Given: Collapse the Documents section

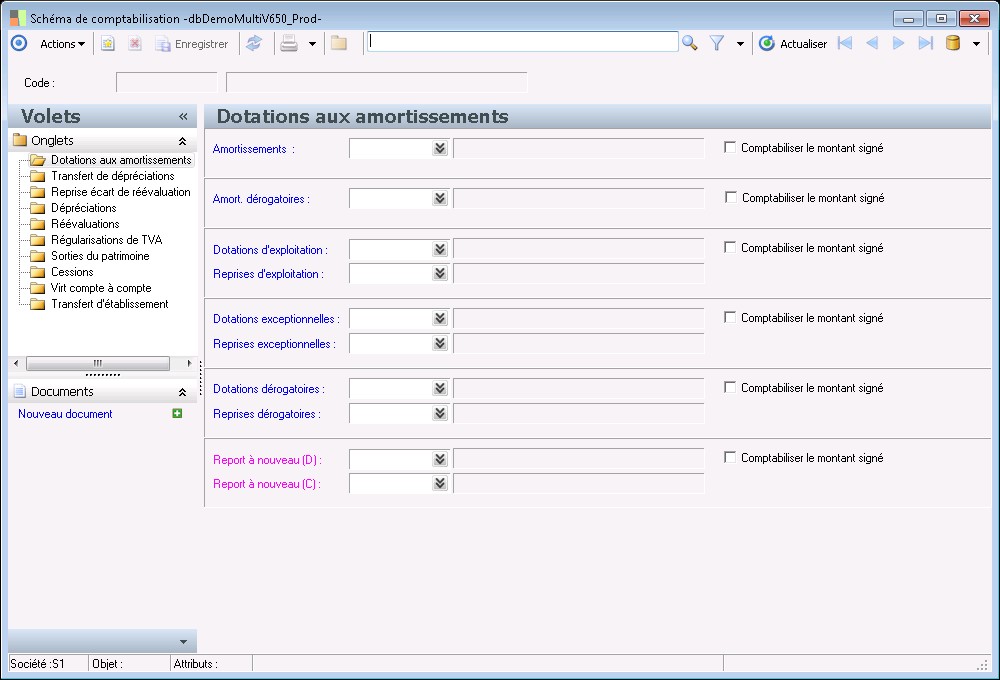Looking at the screenshot, I should [182, 392].
